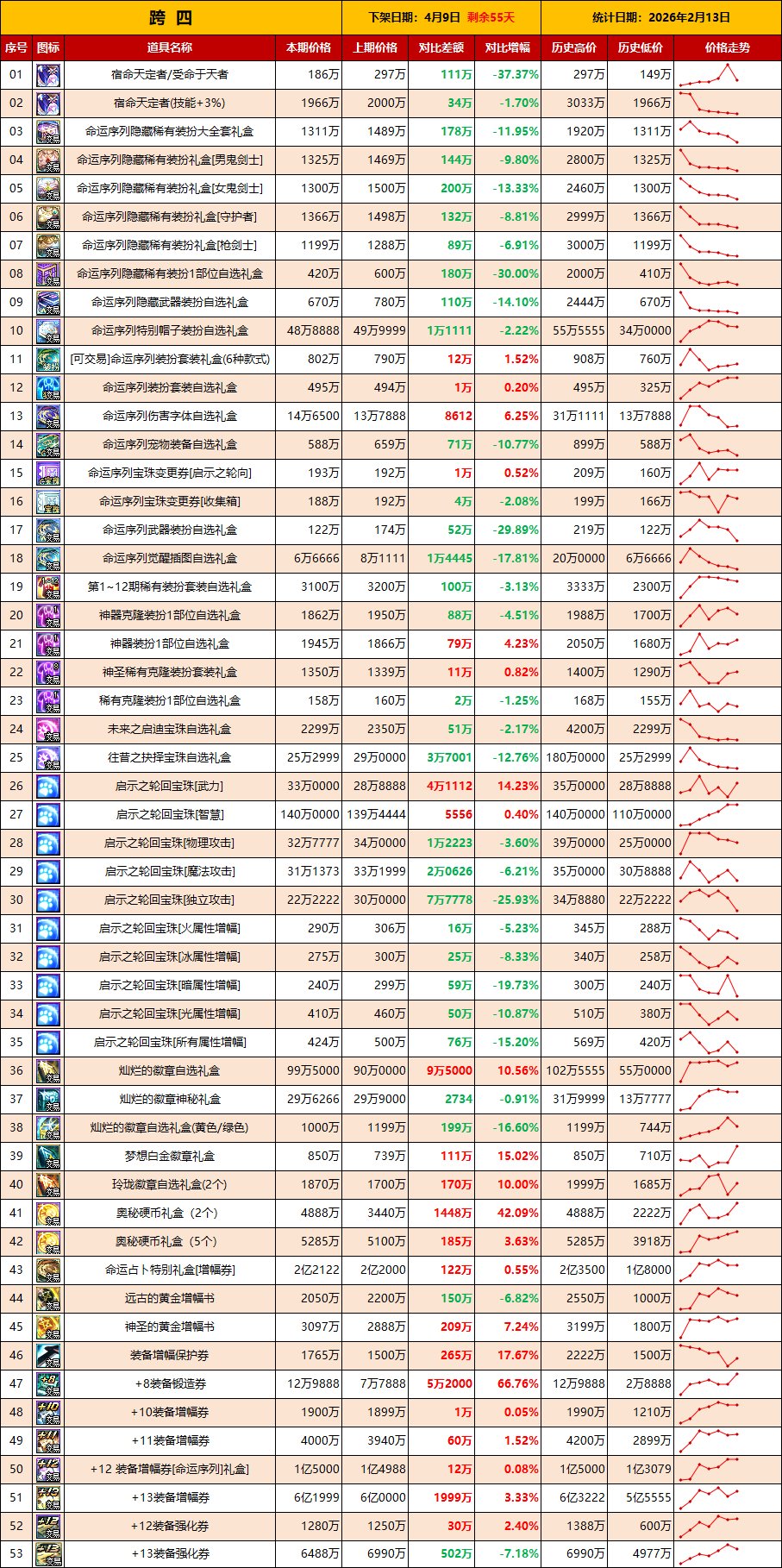Click the 统计日期 2026年2月13日 header
This screenshot has width=782, height=1568.
tap(660, 17)
